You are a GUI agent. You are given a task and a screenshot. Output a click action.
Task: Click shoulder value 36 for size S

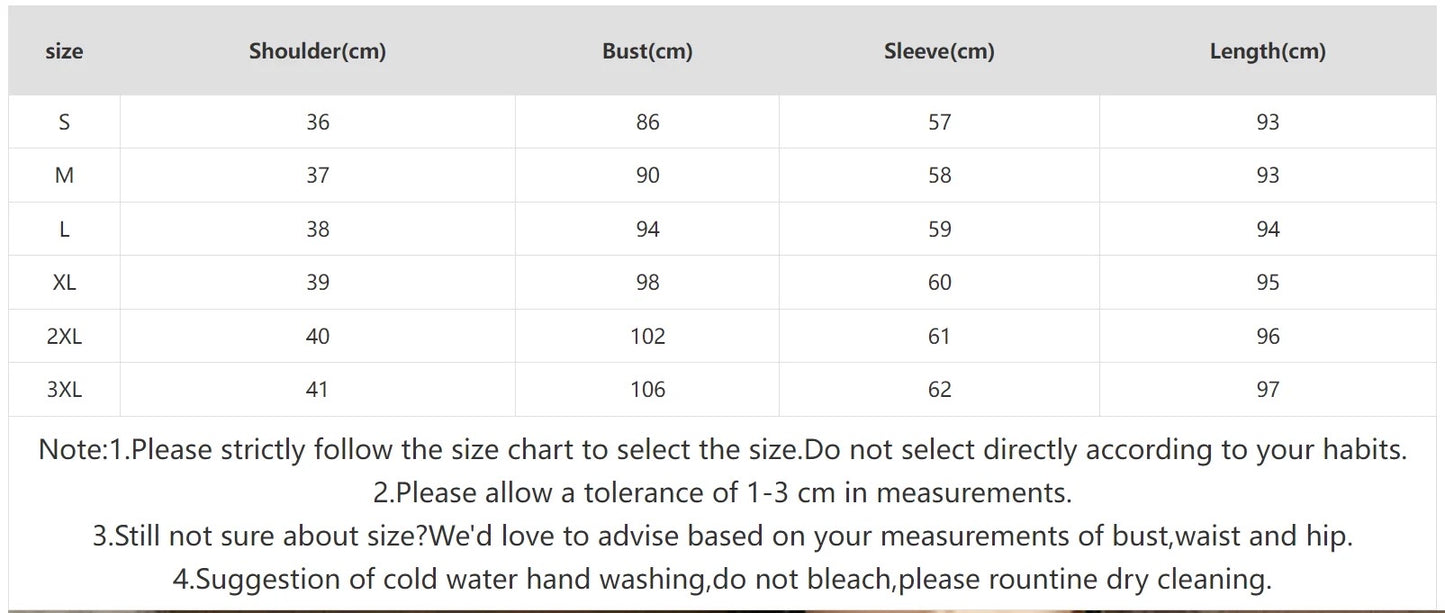pos(317,122)
